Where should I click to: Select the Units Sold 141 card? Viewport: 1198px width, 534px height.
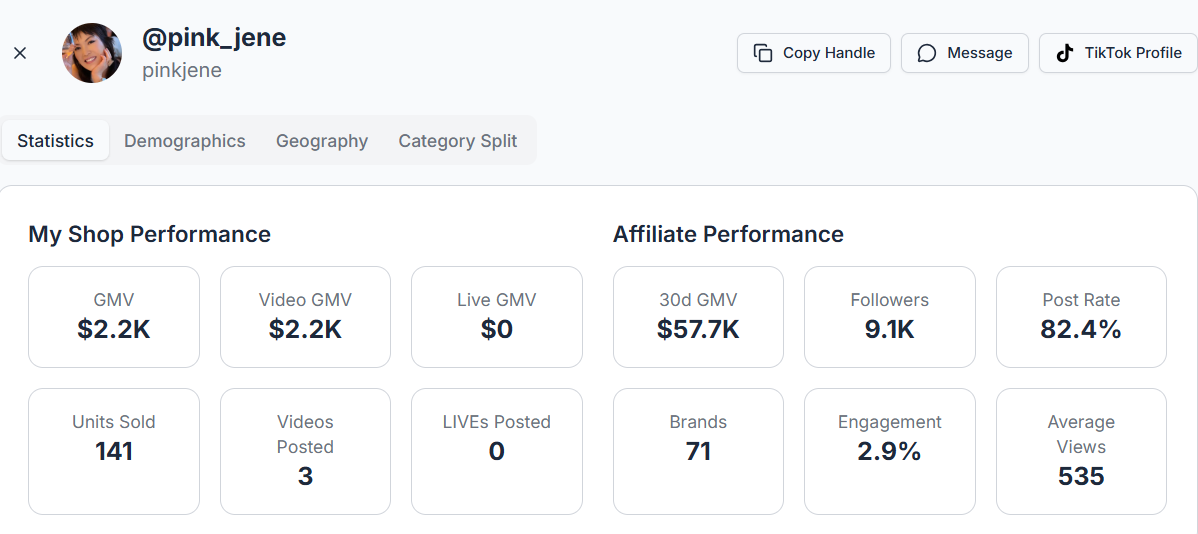(114, 451)
